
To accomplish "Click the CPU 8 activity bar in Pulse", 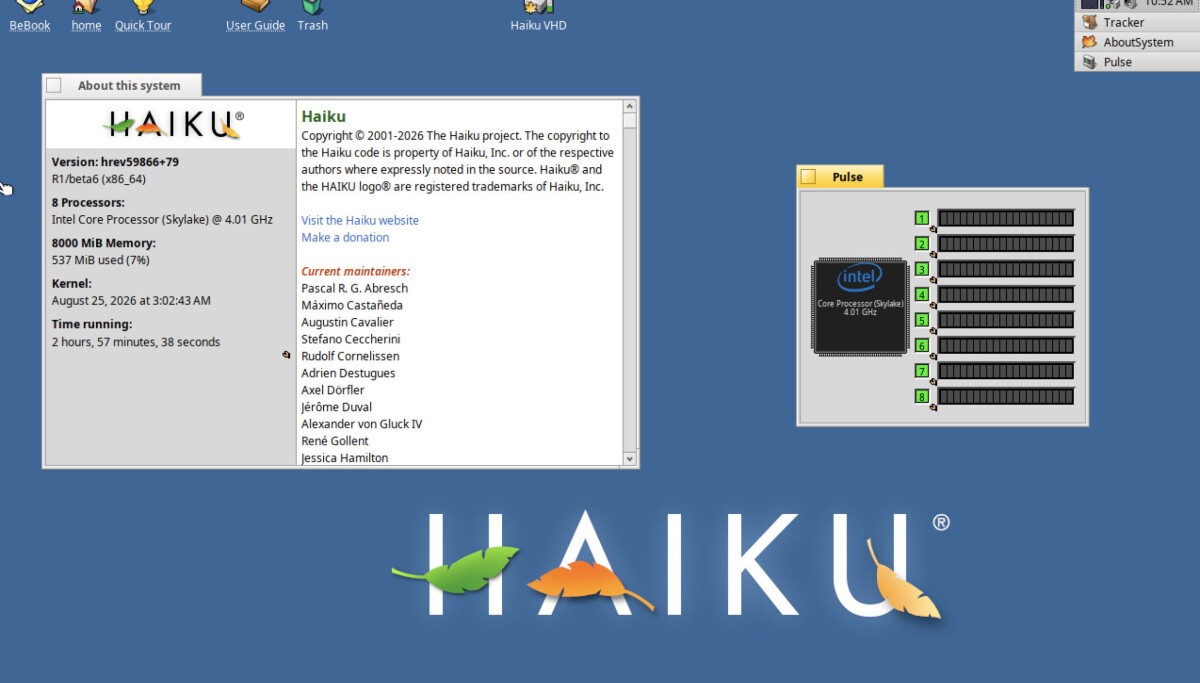I will (1005, 396).
